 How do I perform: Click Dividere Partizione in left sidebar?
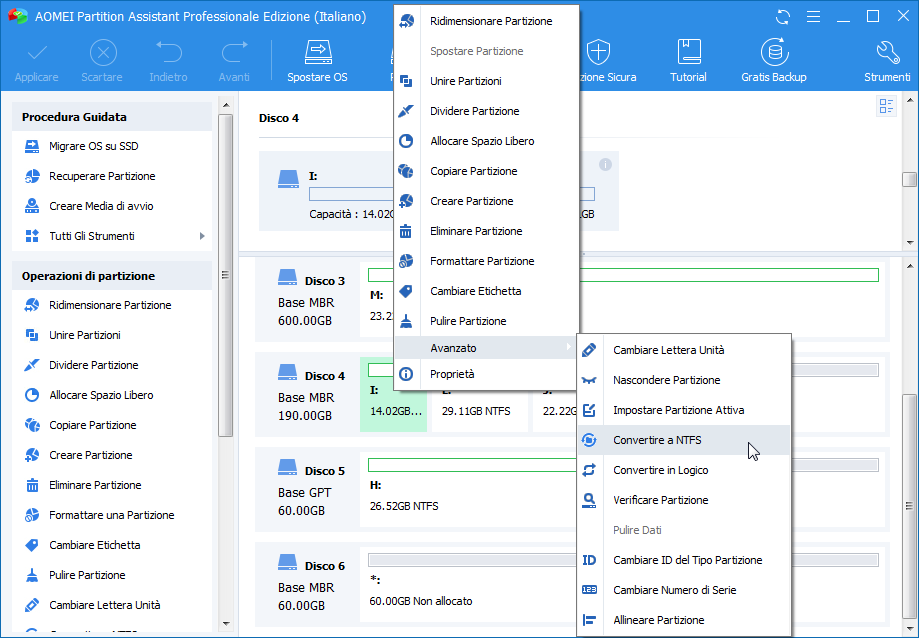(x=93, y=365)
